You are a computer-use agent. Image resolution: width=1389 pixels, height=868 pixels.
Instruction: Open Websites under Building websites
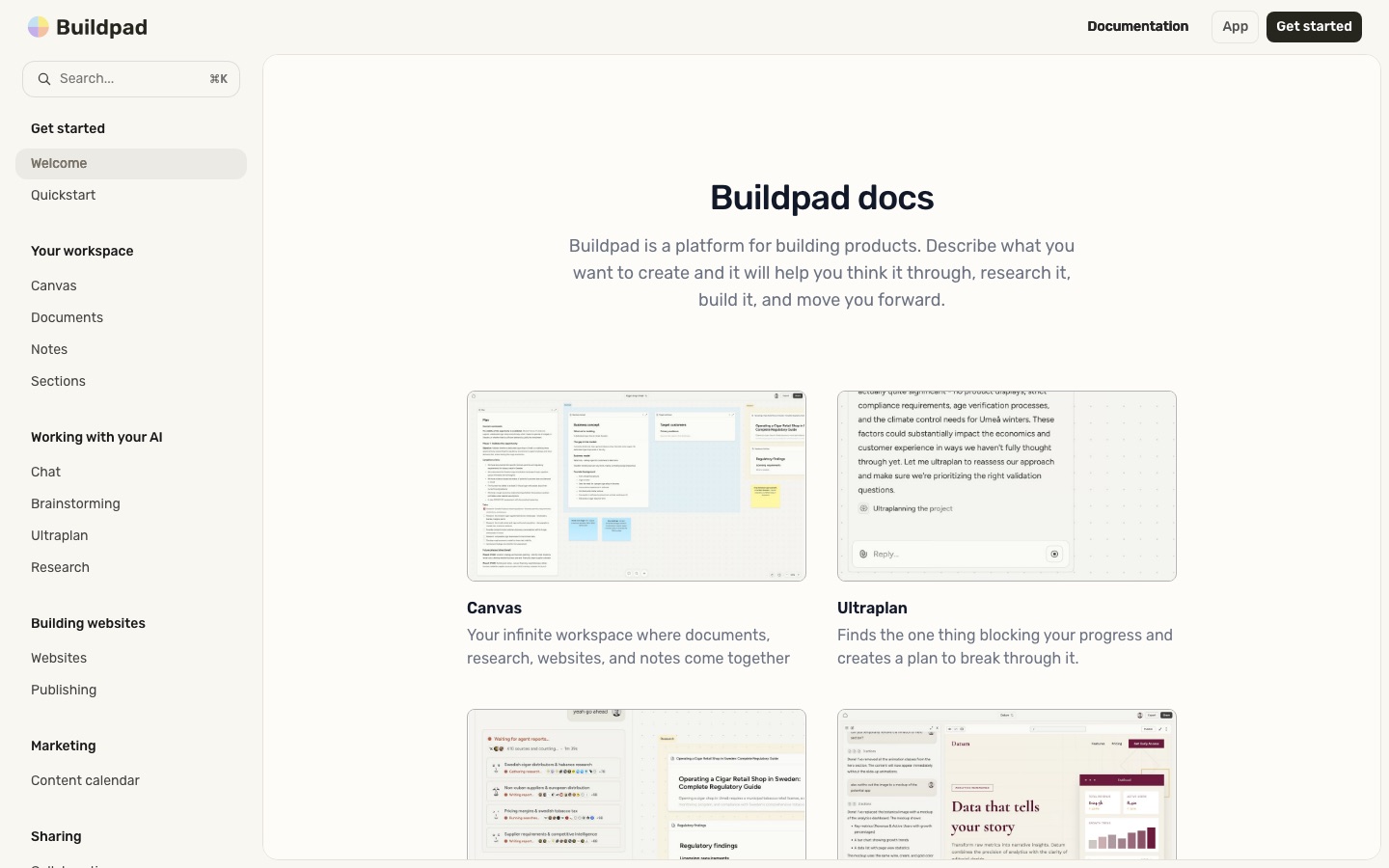tap(59, 659)
